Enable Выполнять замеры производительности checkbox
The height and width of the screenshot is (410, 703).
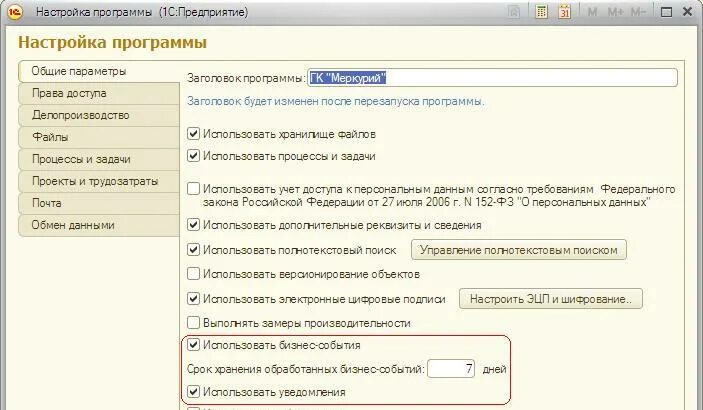(193, 323)
